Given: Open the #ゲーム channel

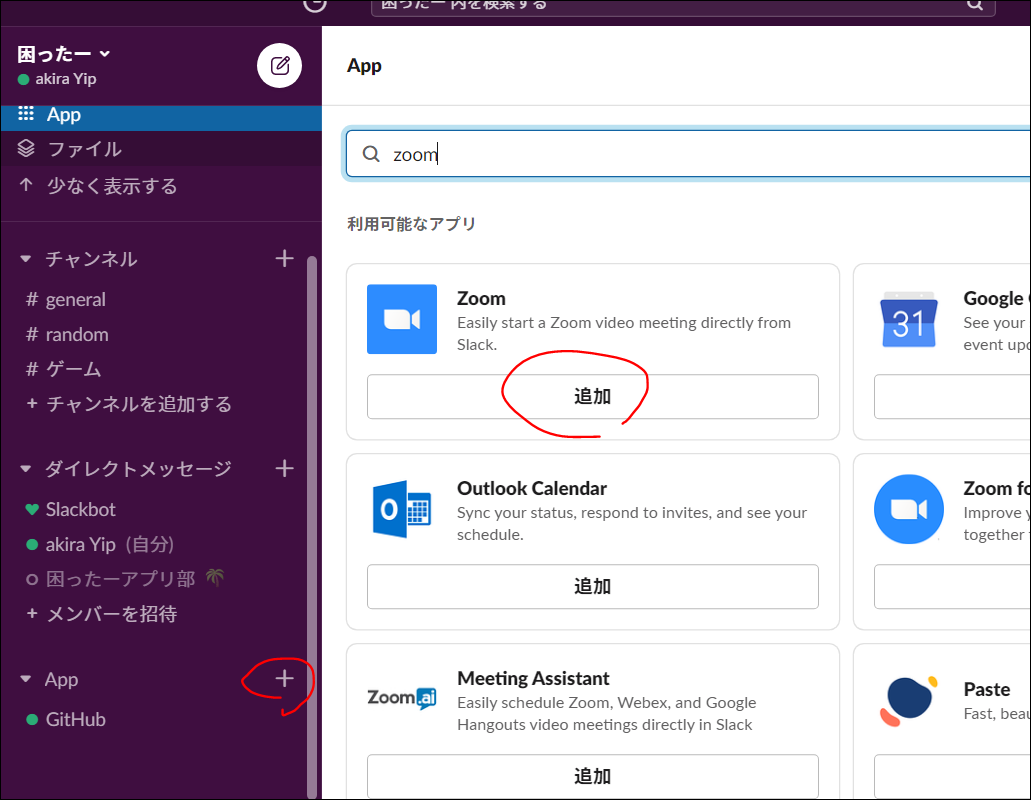Looking at the screenshot, I should point(63,369).
